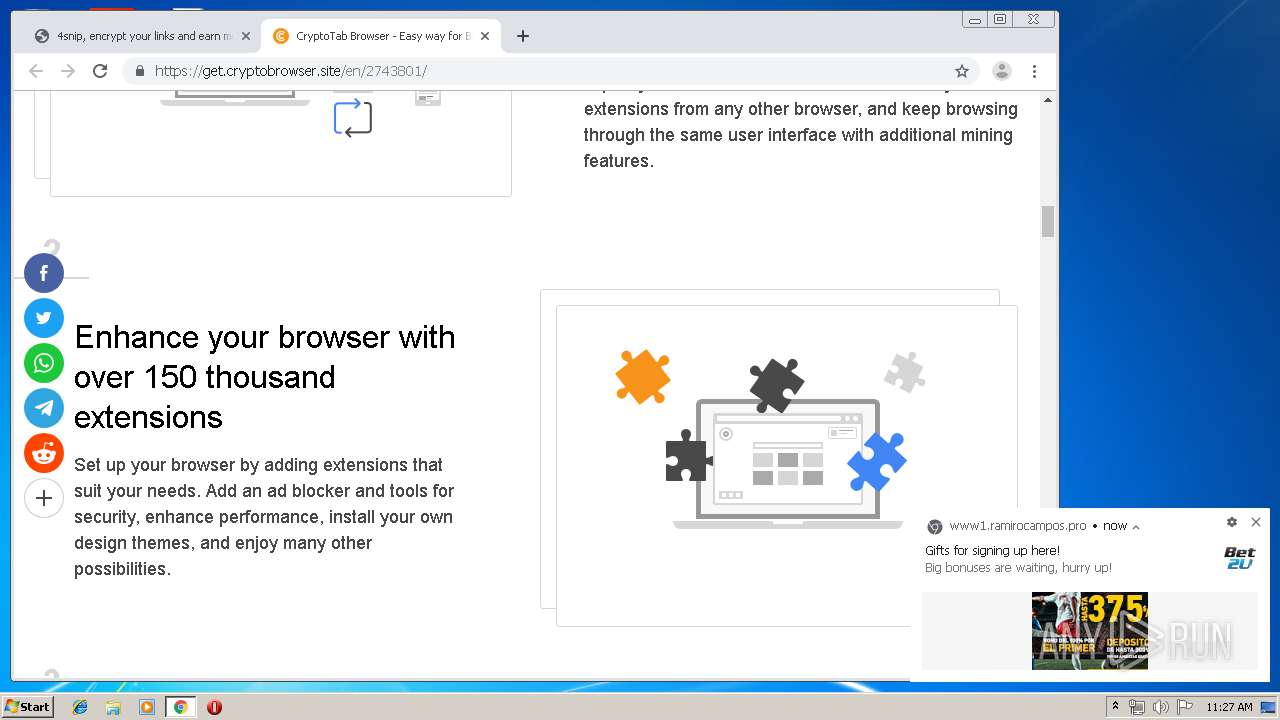
Task: Reload the current page
Action: click(100, 71)
